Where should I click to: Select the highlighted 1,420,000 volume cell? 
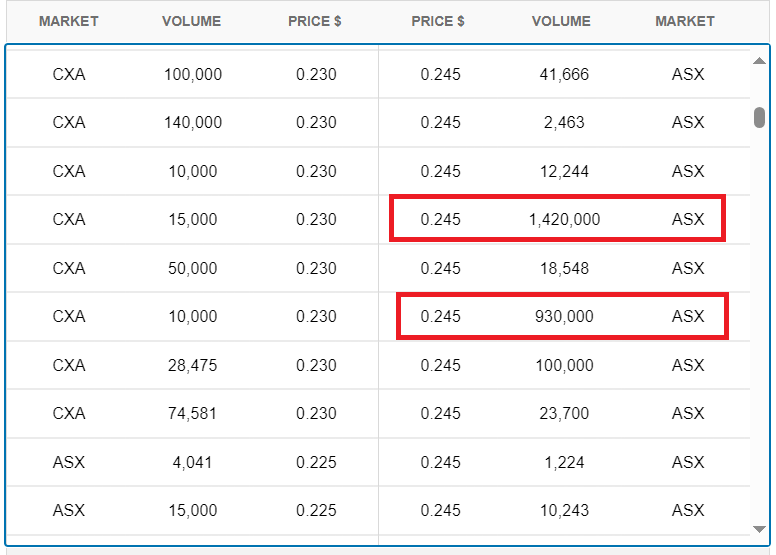[564, 219]
